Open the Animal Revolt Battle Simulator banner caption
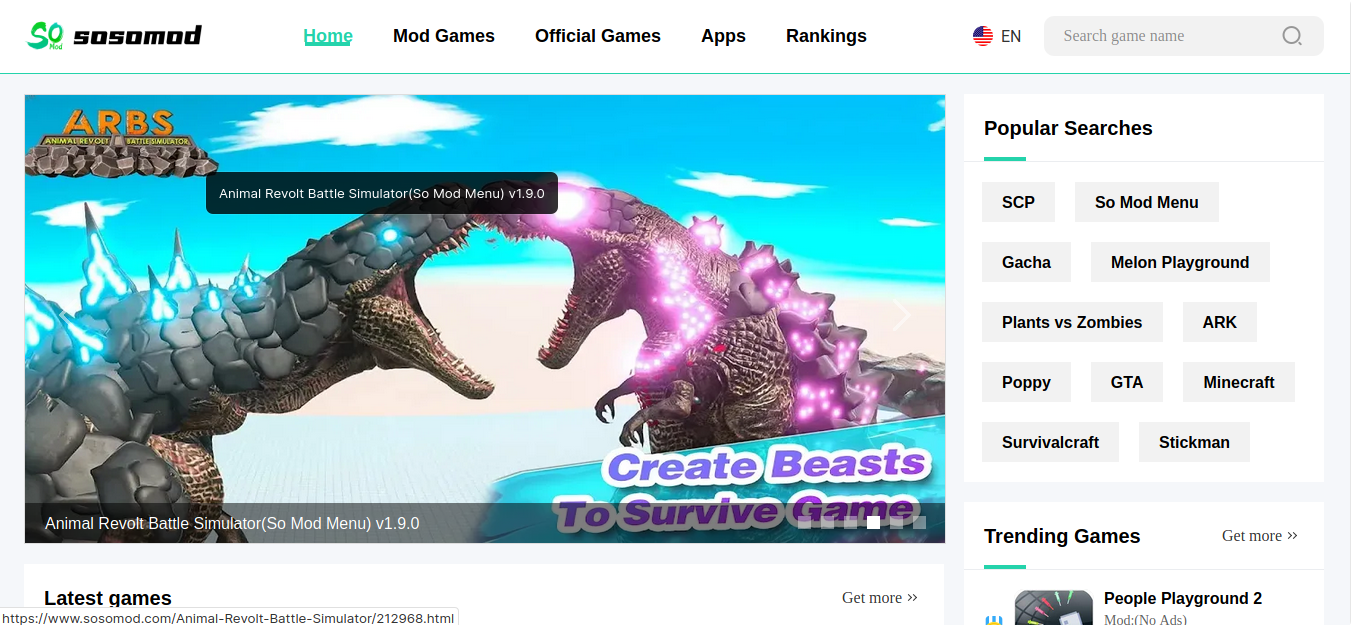This screenshot has width=1351, height=625. [x=232, y=523]
